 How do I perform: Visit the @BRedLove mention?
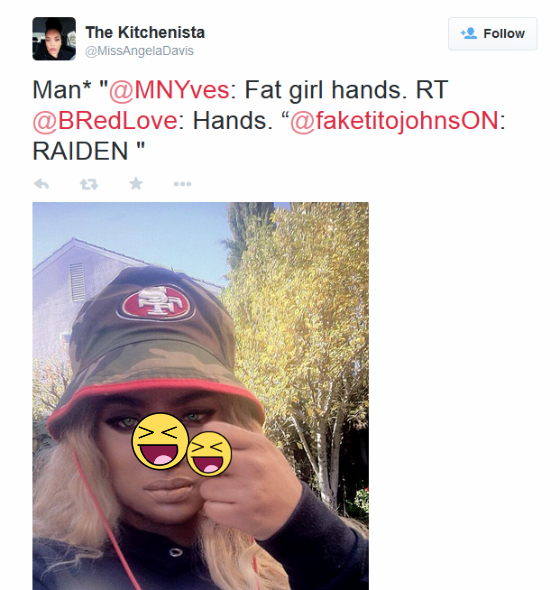(x=105, y=121)
